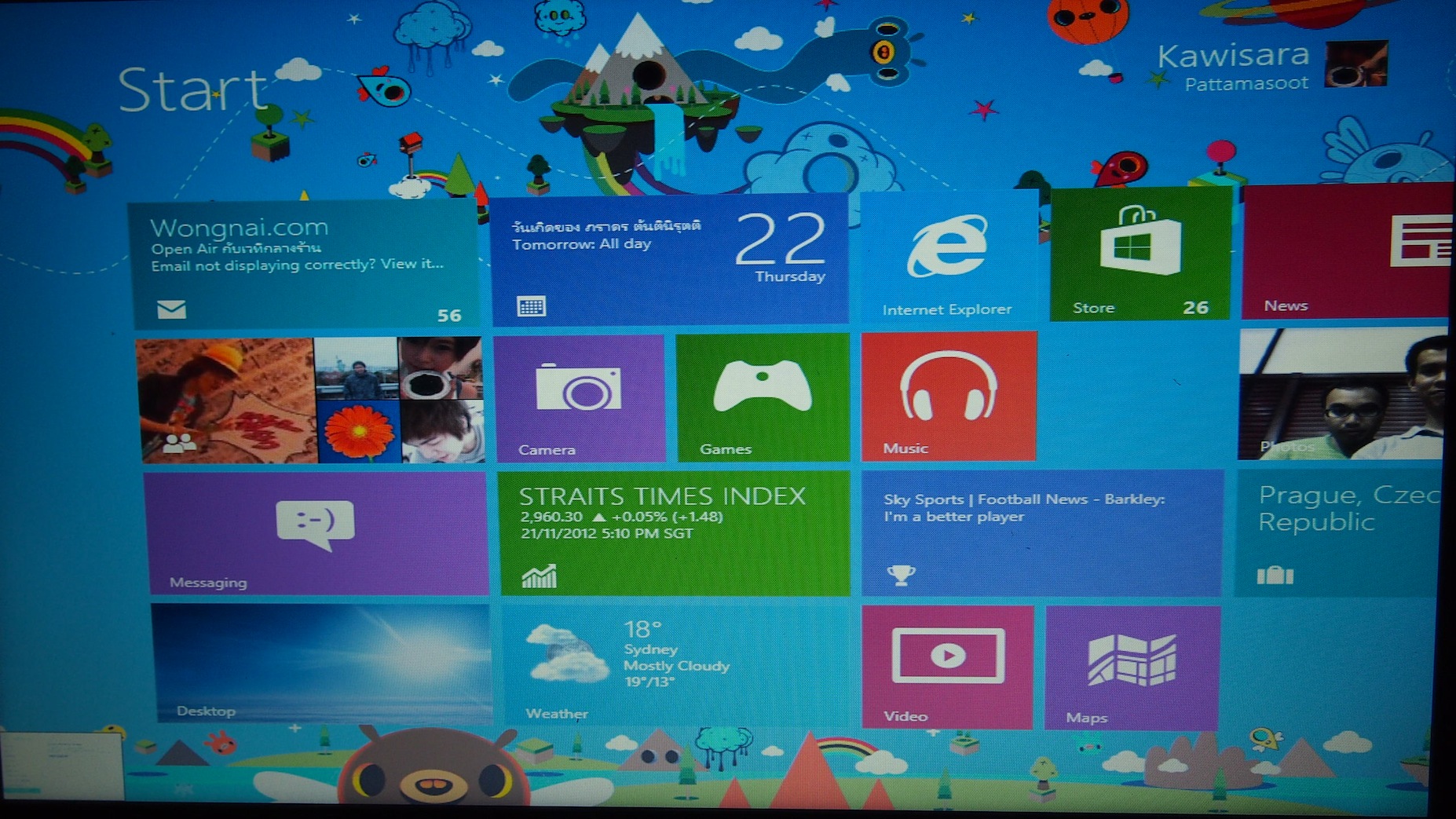This screenshot has width=1456, height=819.
Task: Click the user account profile picture
Action: 1356,64
